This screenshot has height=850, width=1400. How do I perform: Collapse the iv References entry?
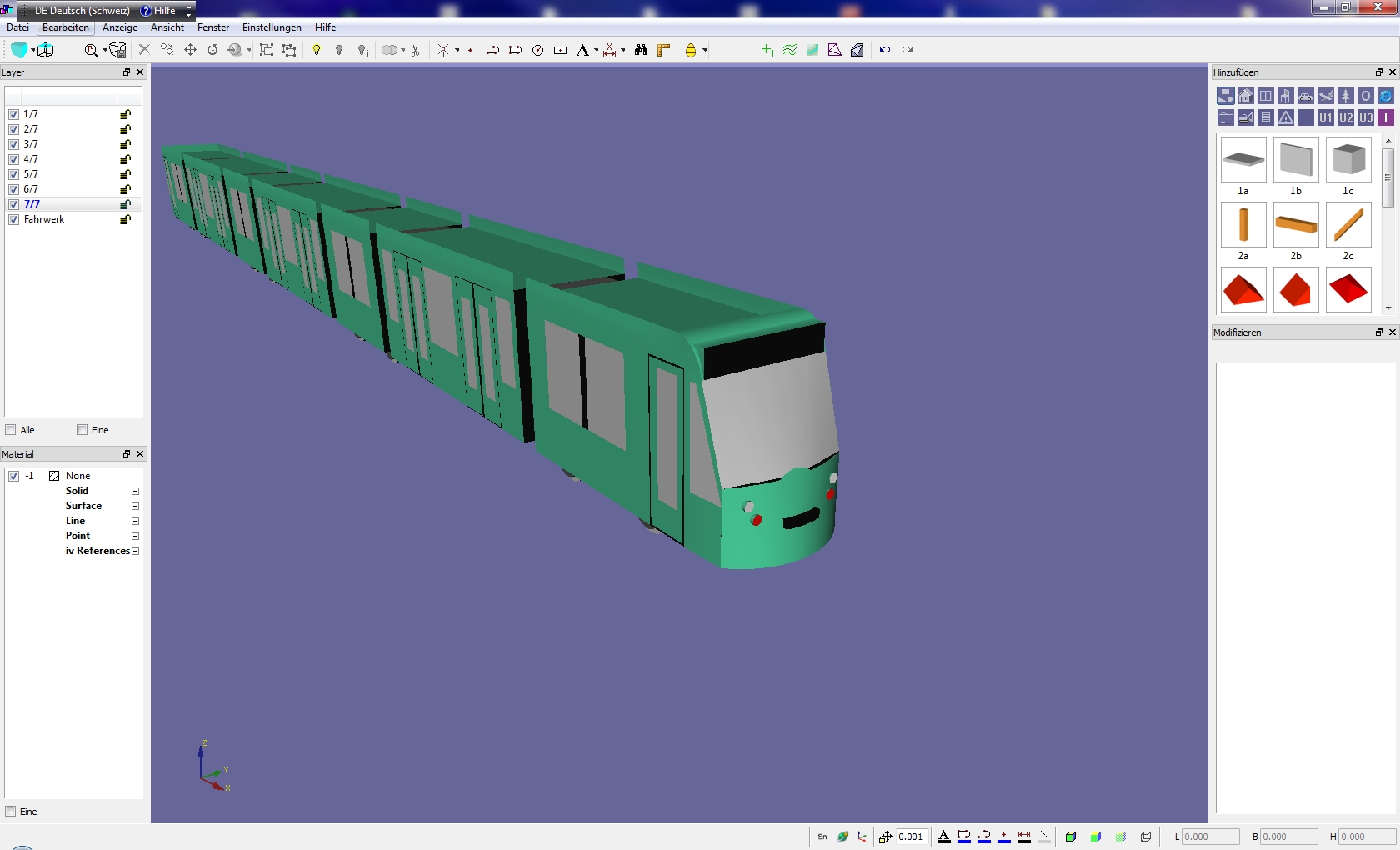[x=135, y=551]
